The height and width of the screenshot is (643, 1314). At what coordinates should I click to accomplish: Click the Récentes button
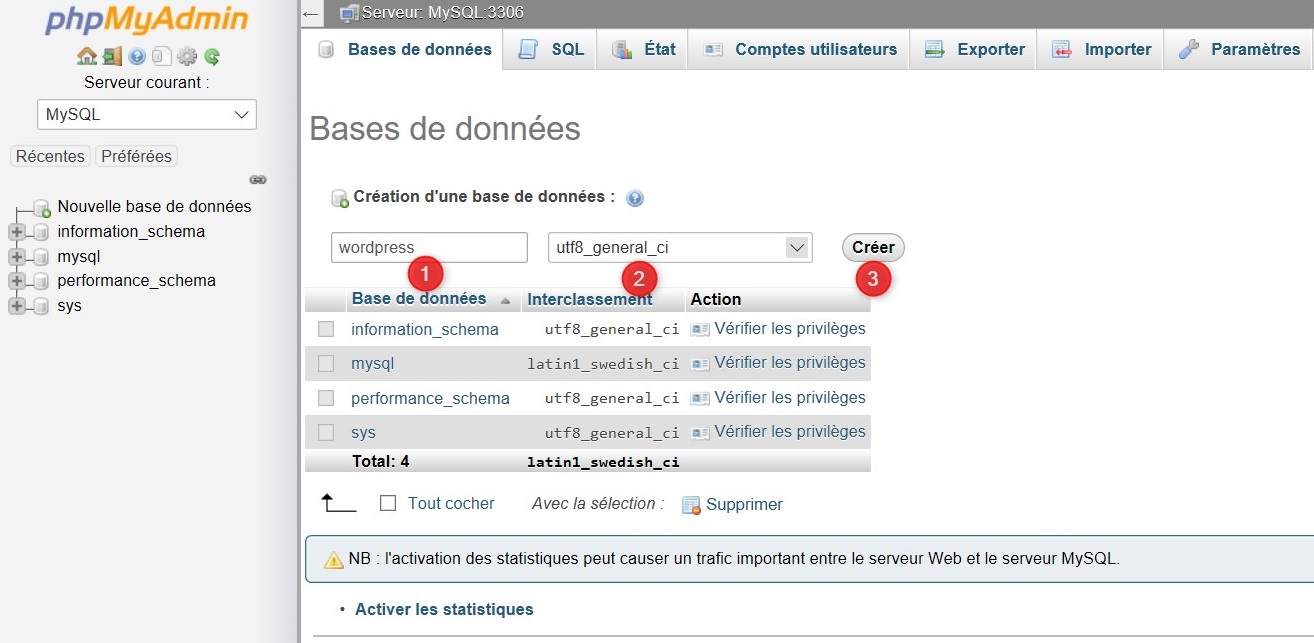click(x=50, y=156)
